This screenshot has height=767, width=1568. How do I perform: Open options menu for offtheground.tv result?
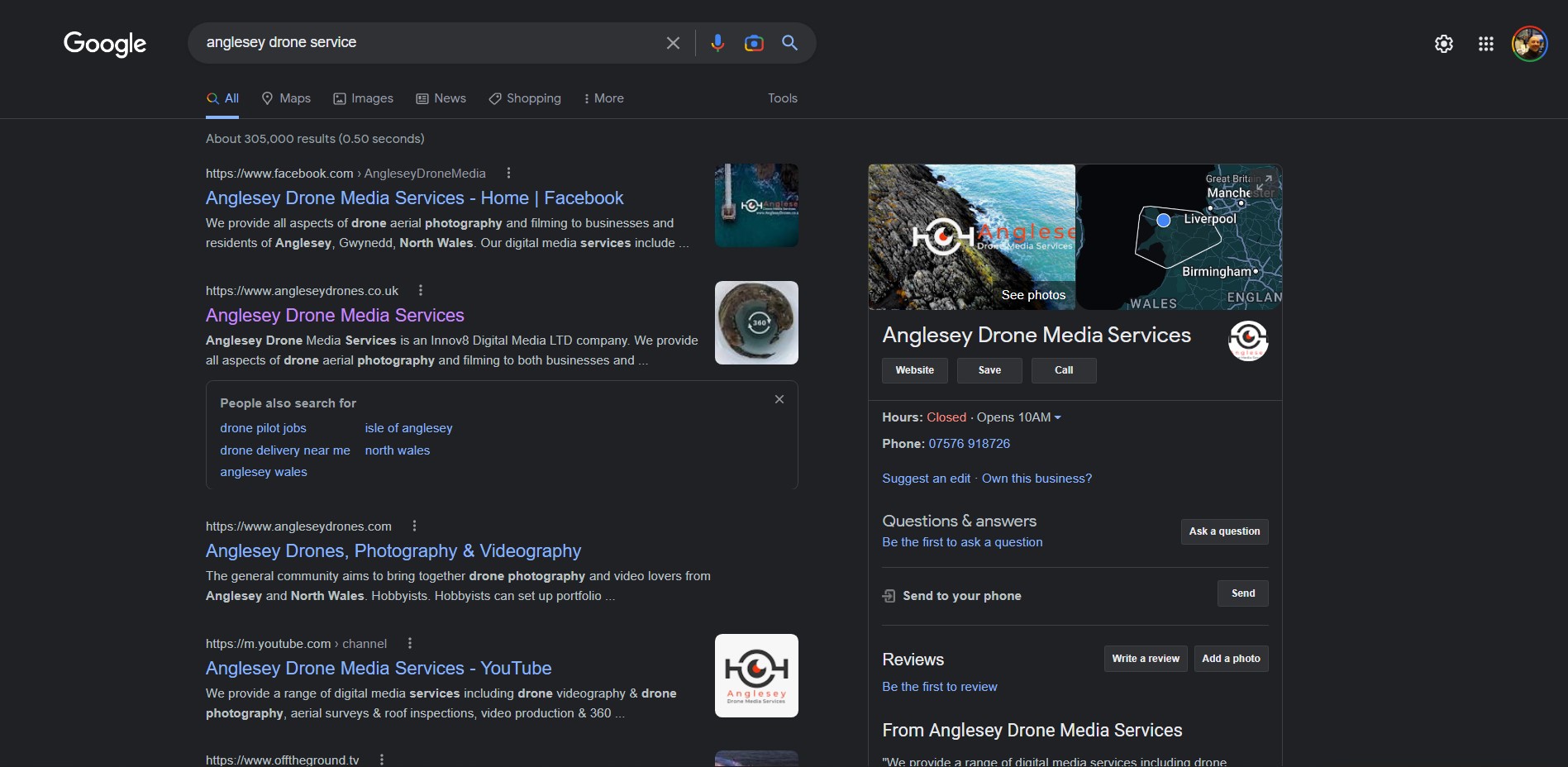click(x=381, y=760)
